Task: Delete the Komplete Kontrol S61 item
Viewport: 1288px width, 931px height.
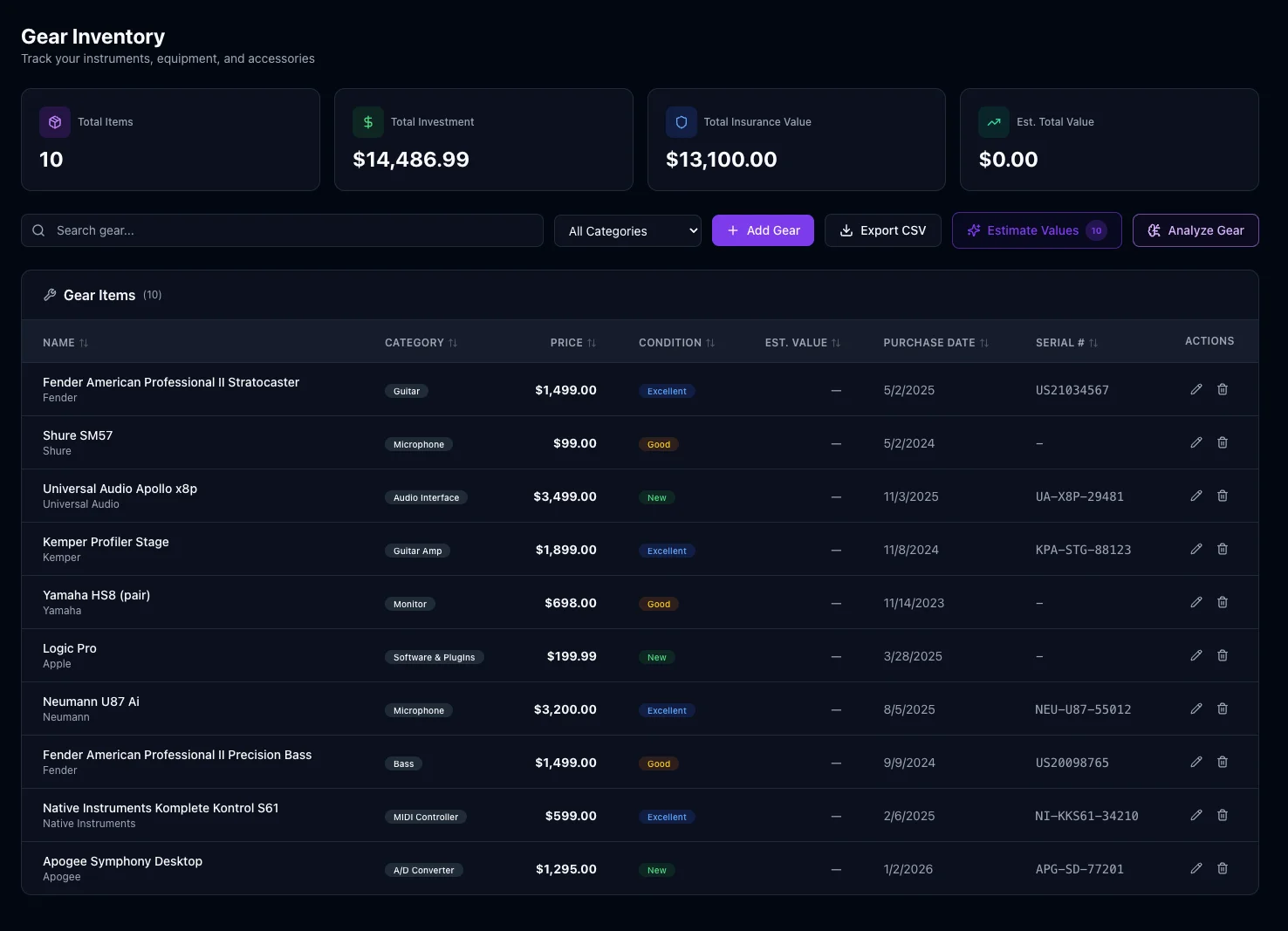Action: point(1223,815)
